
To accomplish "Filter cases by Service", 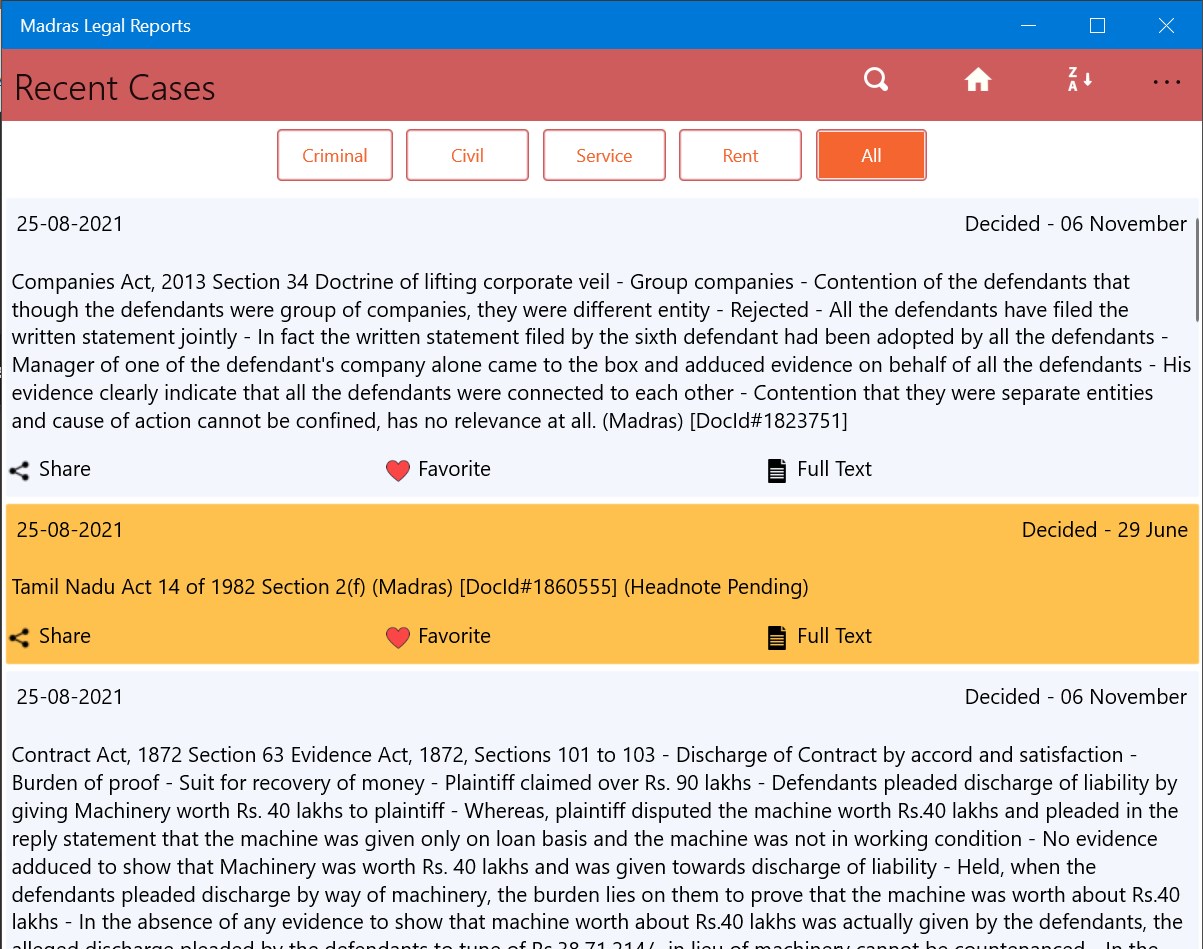I will tap(604, 155).
